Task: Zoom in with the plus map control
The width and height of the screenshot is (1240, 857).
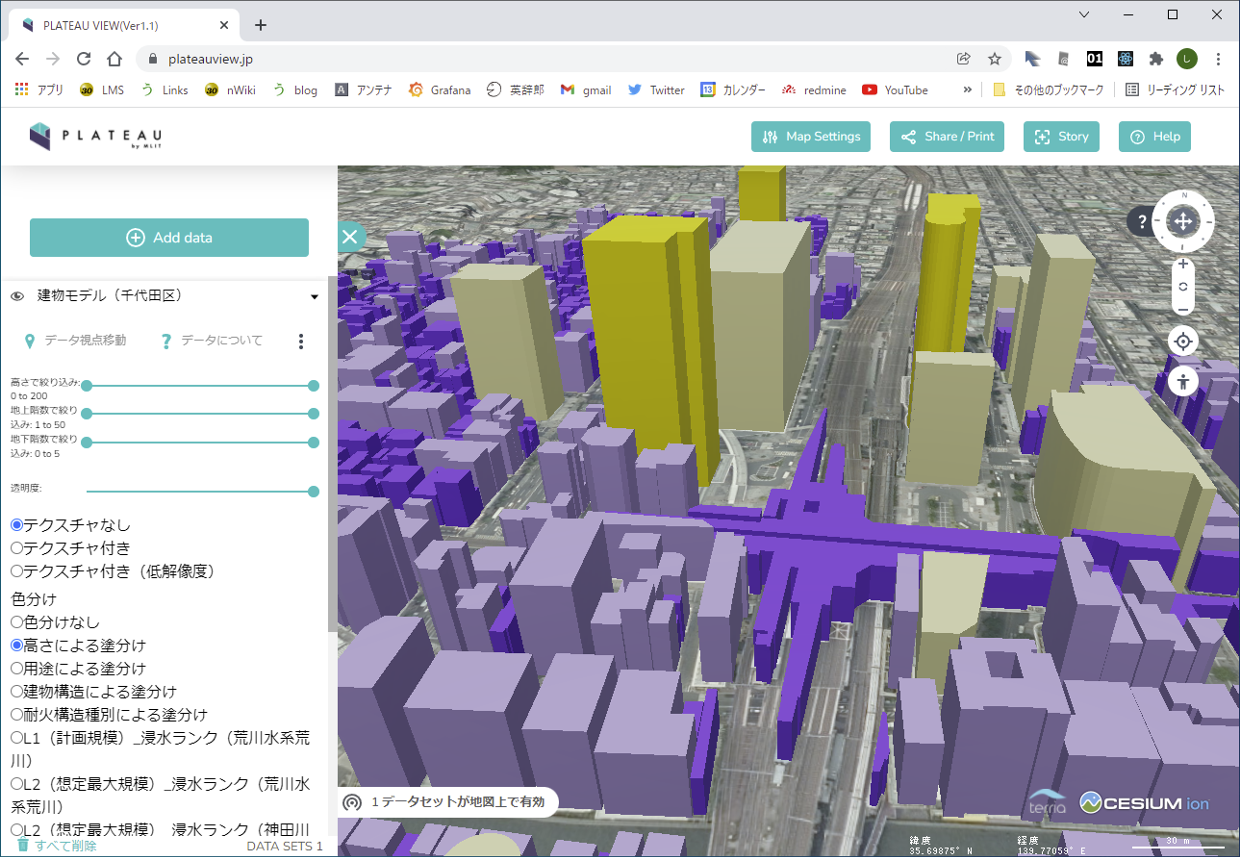Action: [1183, 265]
